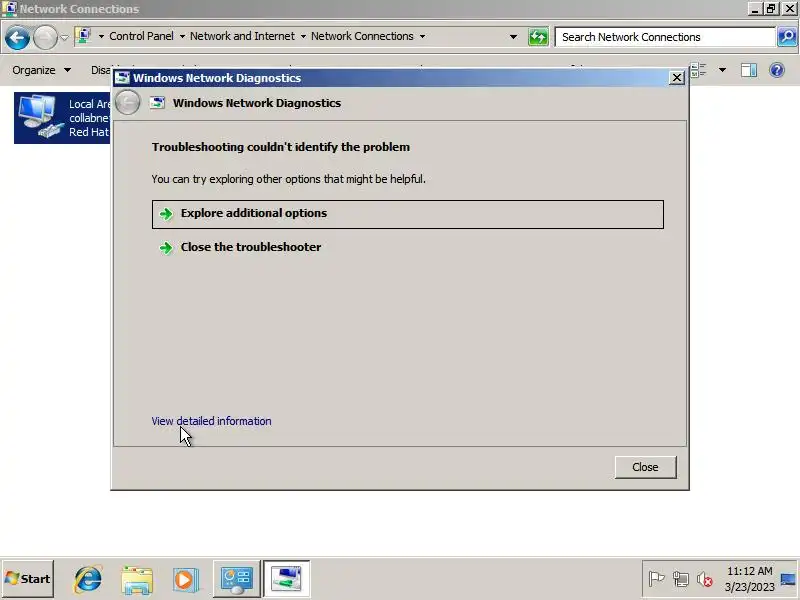Click Network and Internet breadcrumb

click(x=242, y=36)
